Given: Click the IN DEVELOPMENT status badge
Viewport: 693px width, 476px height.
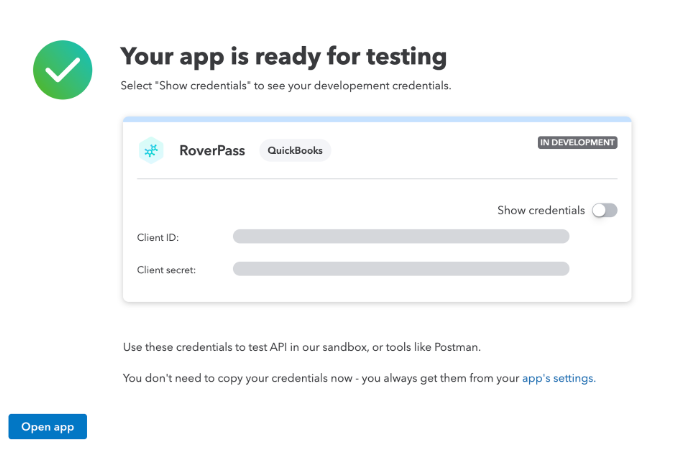Looking at the screenshot, I should point(577,142).
